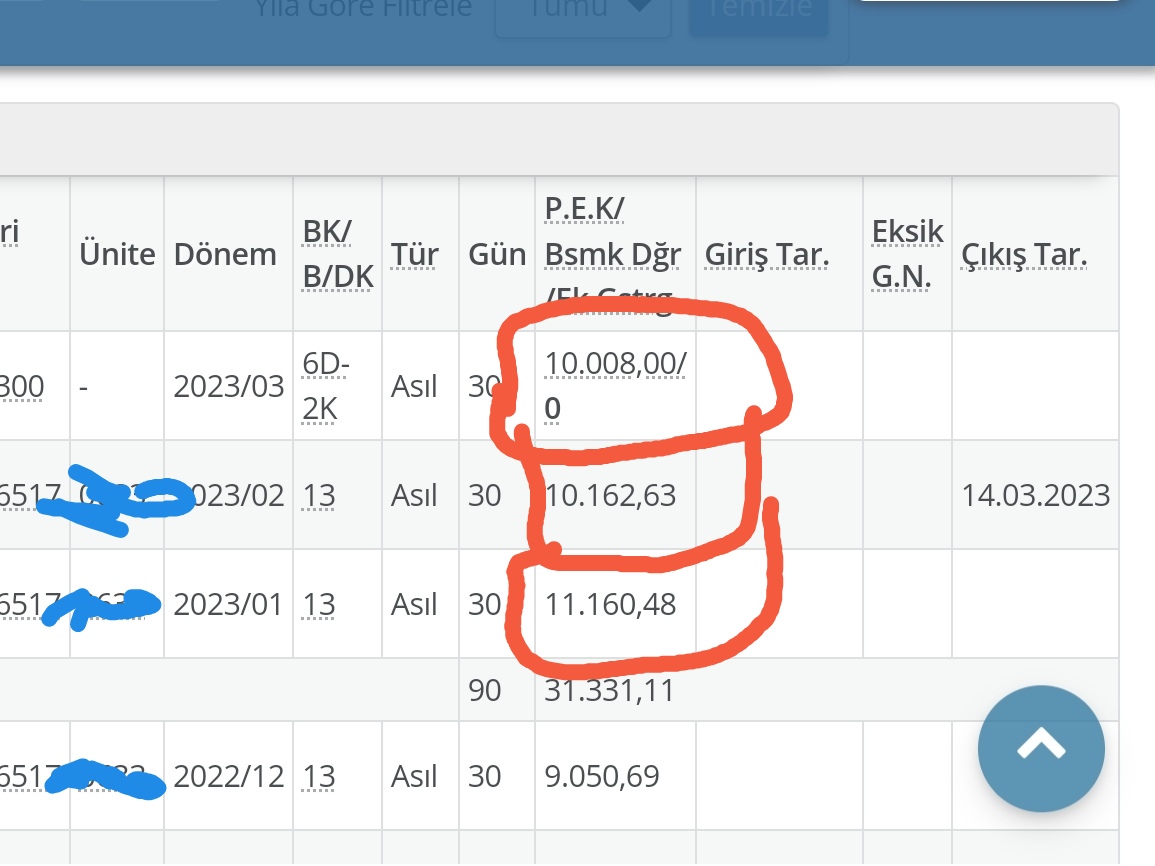Select the 2023/01 period cell
The height and width of the screenshot is (866, 1155).
(228, 605)
